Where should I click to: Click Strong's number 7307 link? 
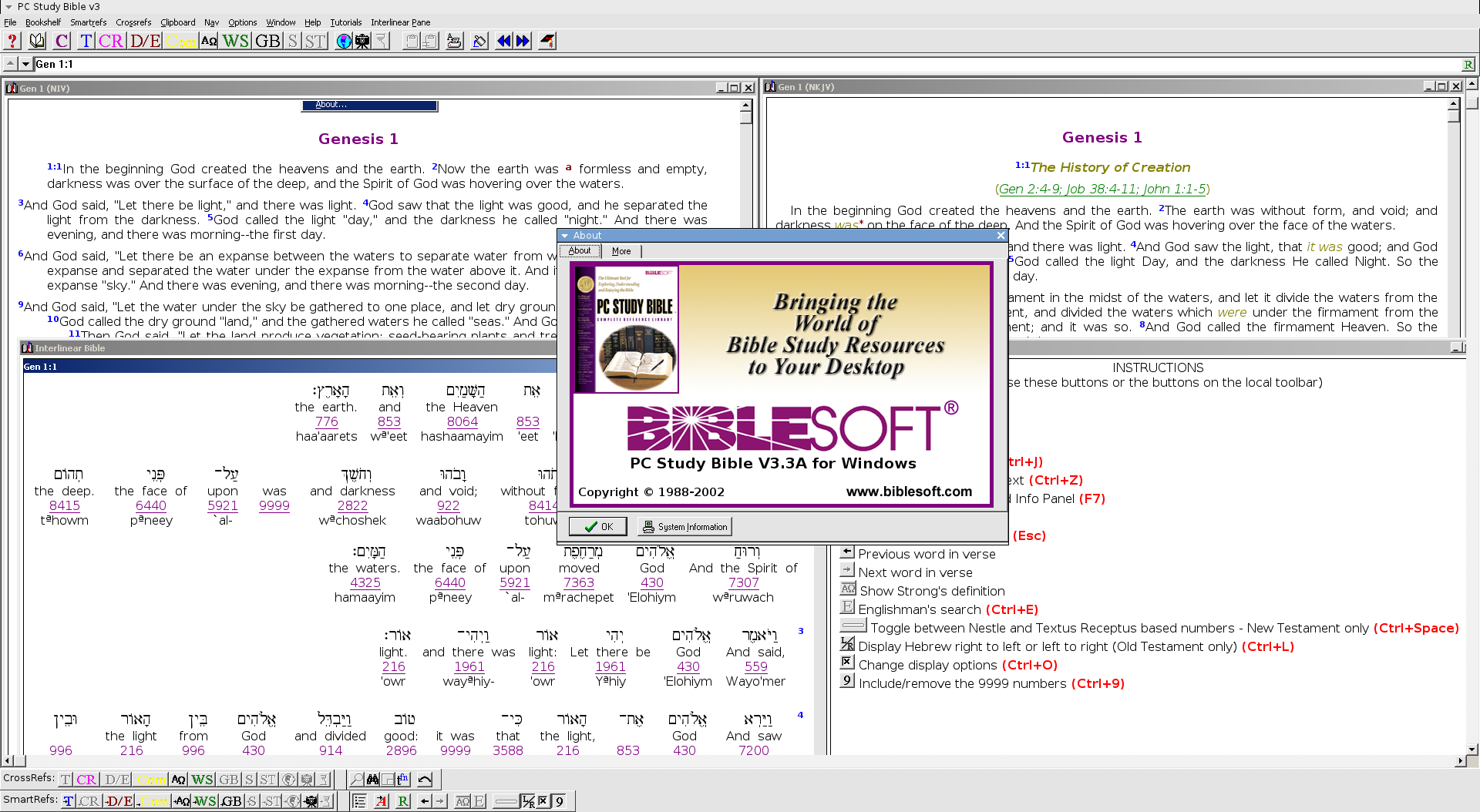click(744, 582)
